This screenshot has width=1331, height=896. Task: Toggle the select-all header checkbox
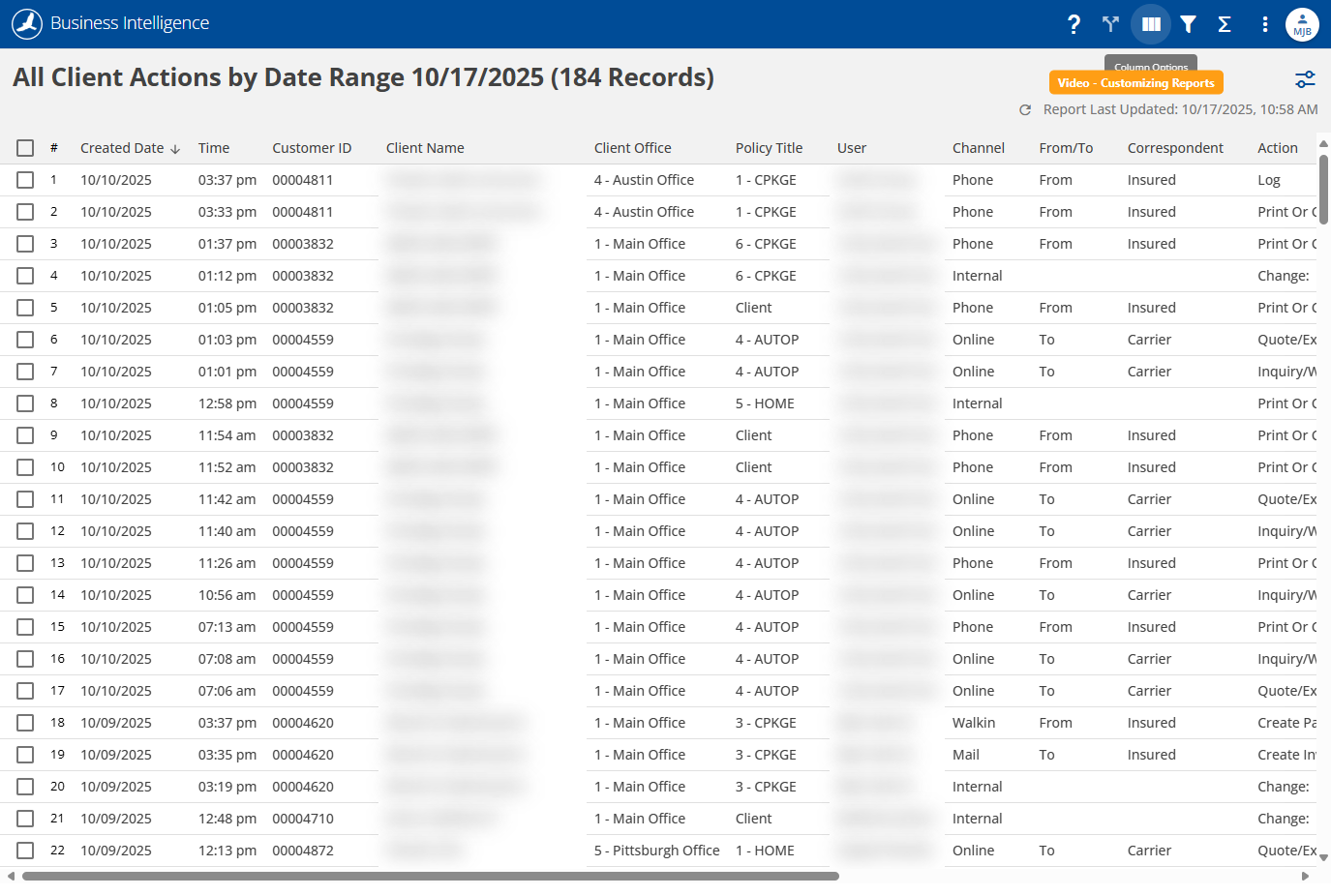[x=25, y=148]
